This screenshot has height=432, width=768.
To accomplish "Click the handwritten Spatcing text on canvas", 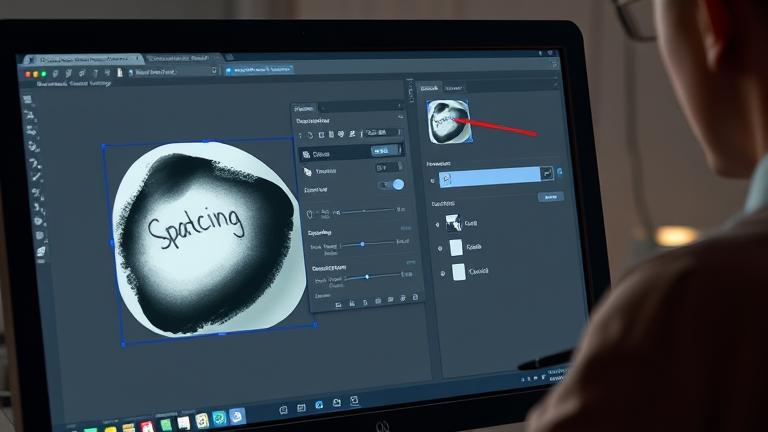I will pos(196,227).
